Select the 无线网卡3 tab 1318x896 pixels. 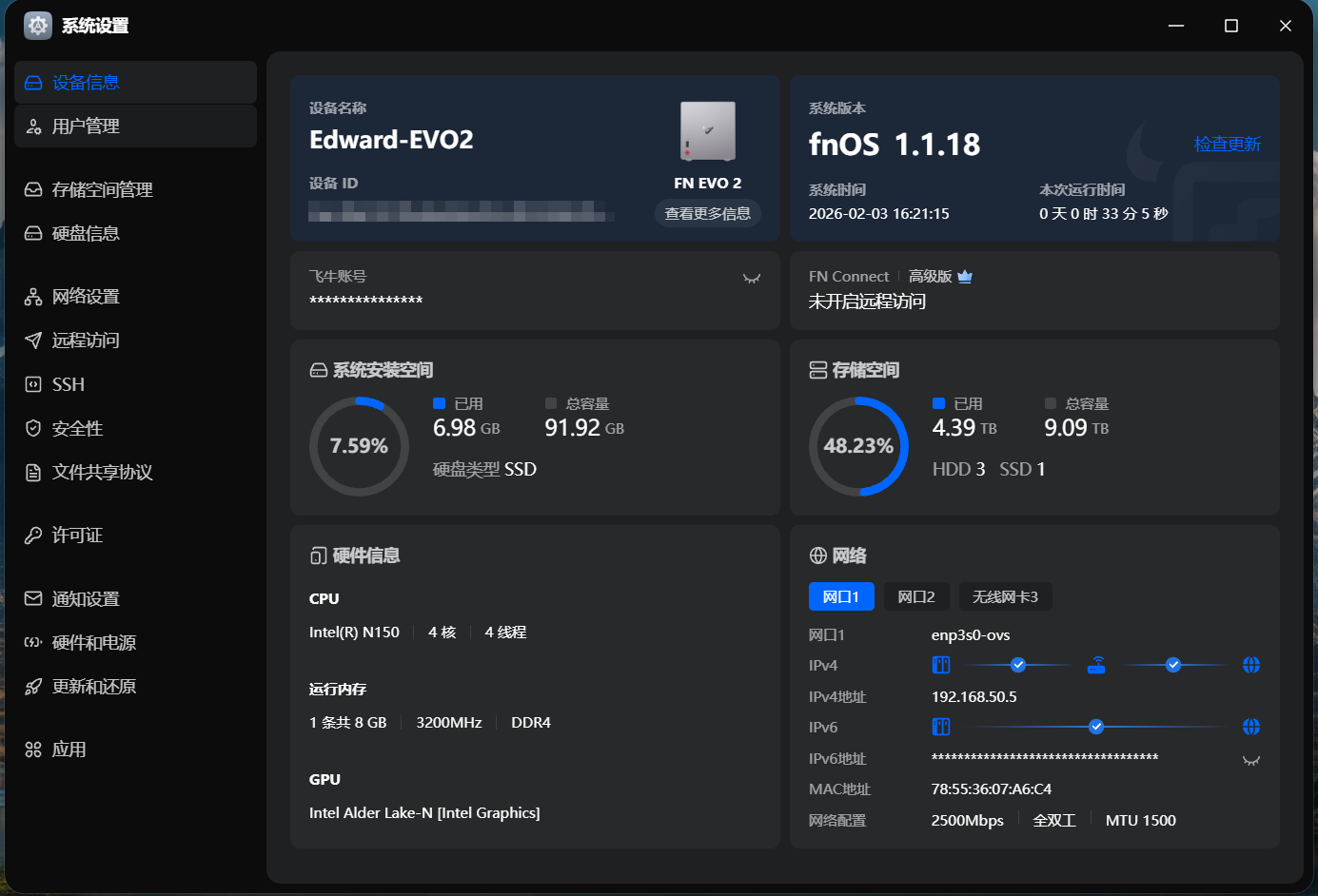pyautogui.click(x=1005, y=596)
